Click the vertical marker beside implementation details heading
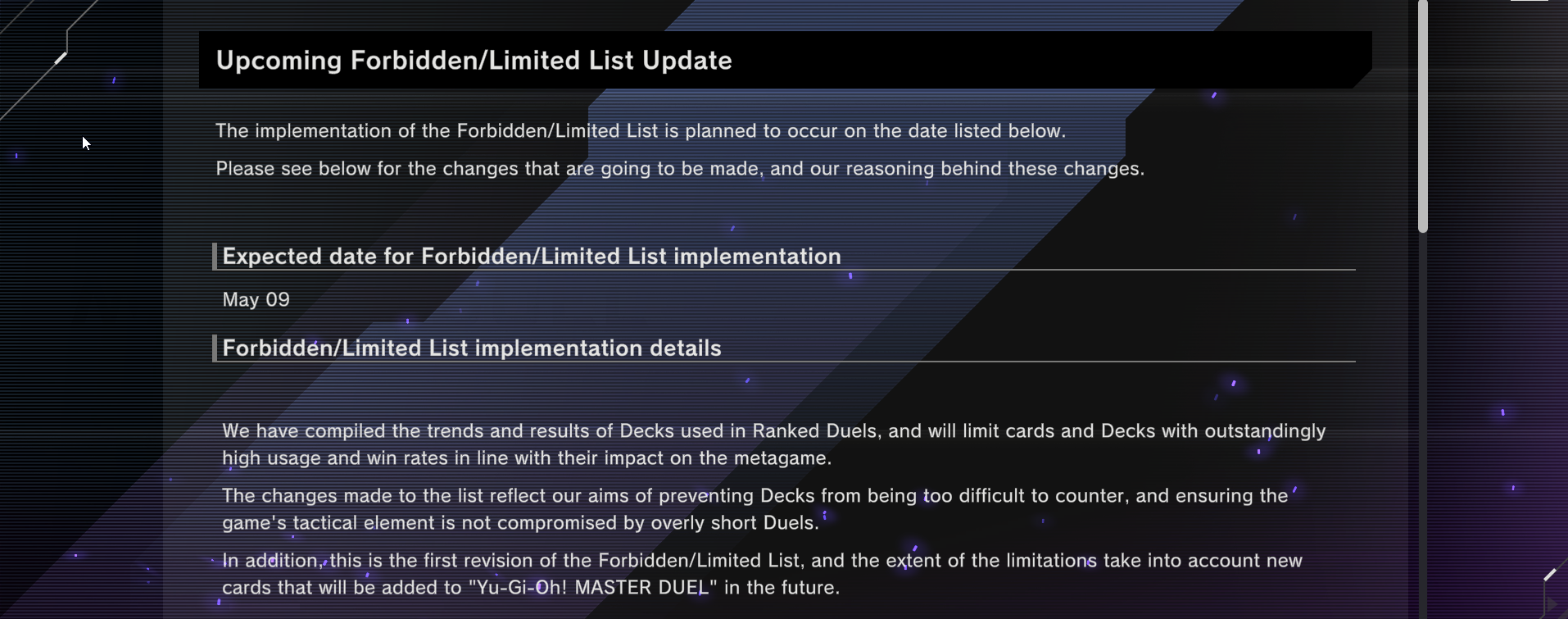 point(215,348)
